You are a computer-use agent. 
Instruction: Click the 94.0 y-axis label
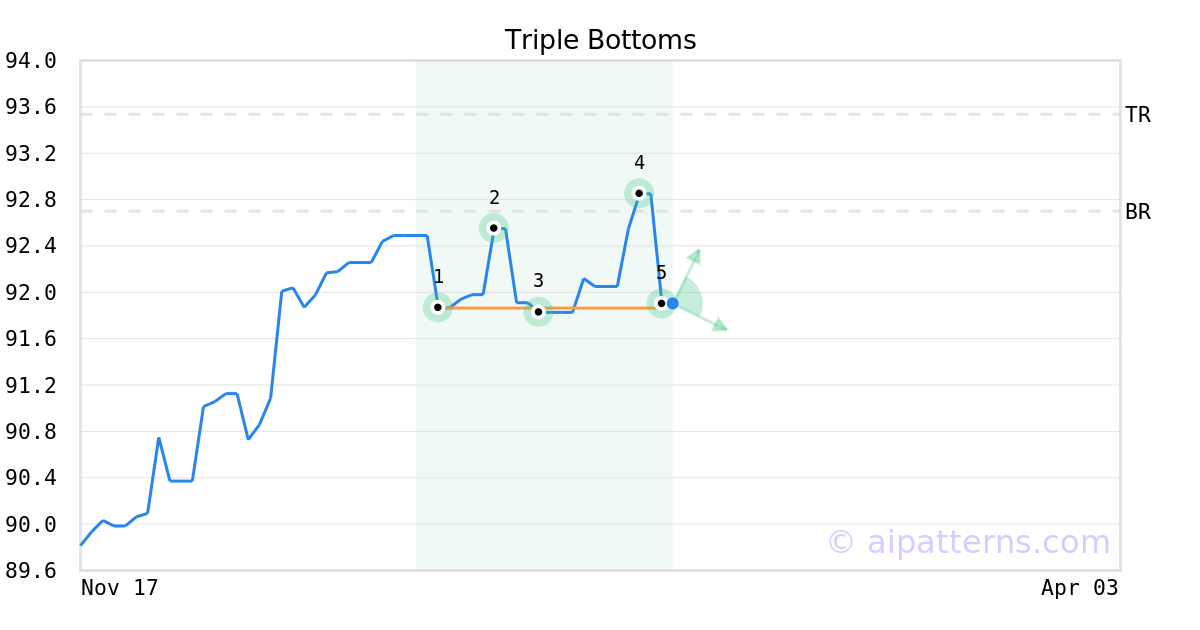click(x=30, y=61)
